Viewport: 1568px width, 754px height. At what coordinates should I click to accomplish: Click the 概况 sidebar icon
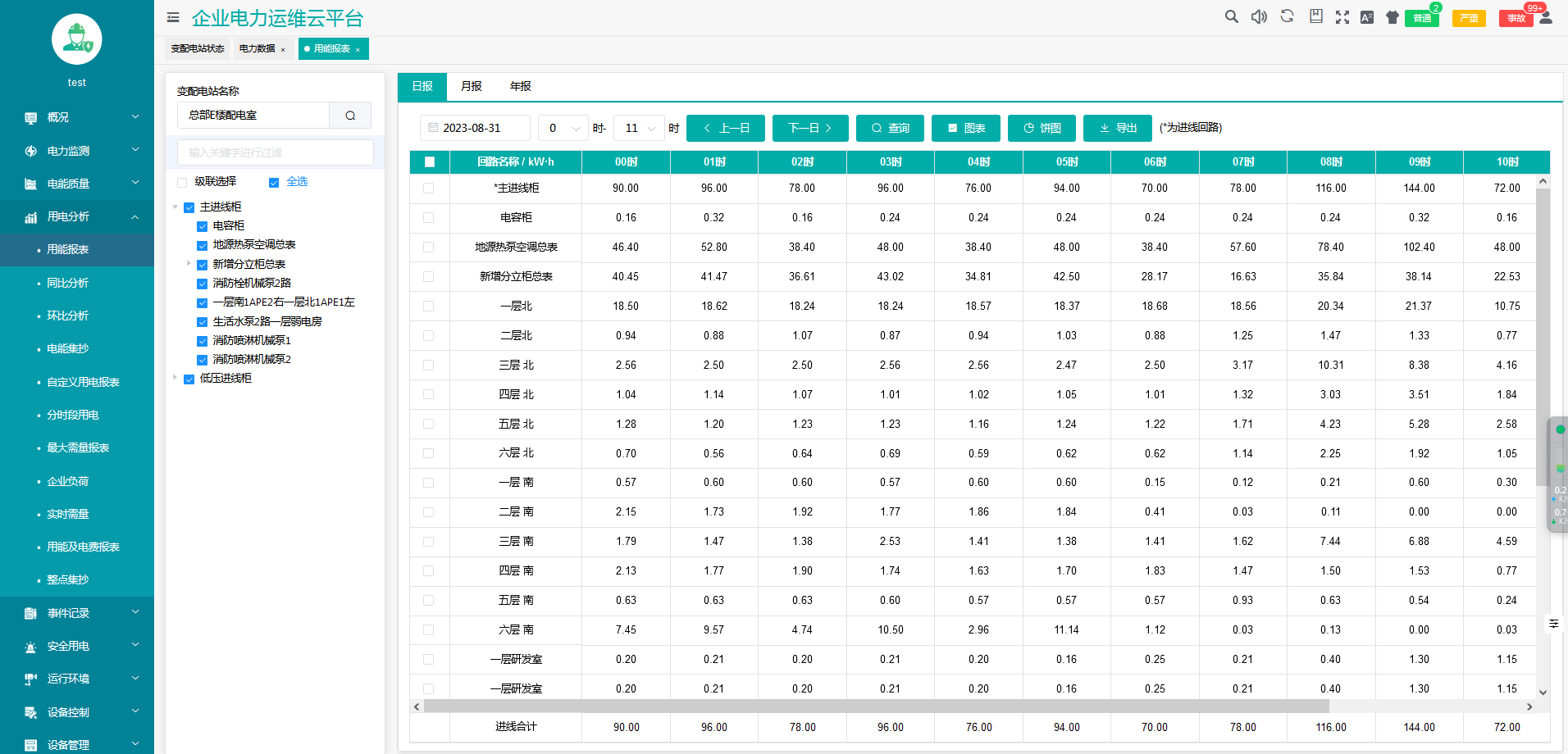(x=30, y=118)
